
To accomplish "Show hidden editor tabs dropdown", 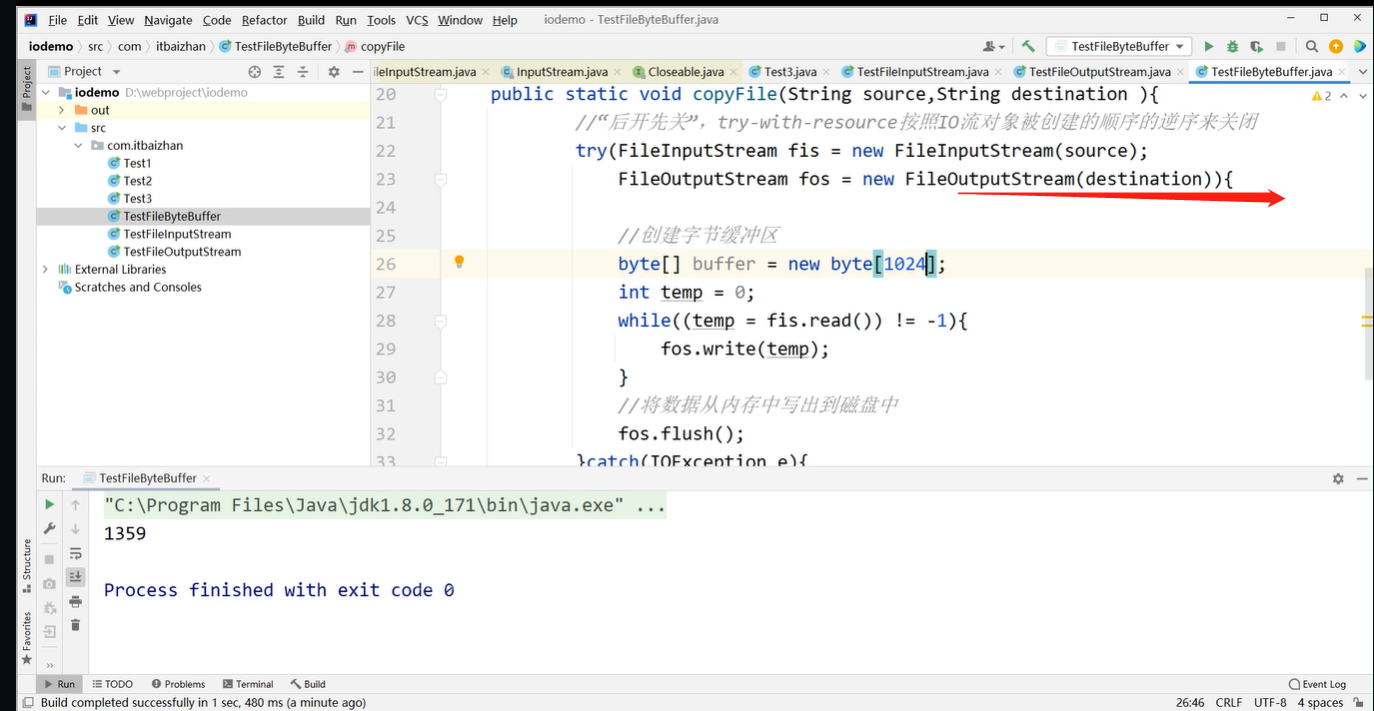I will [x=1361, y=72].
